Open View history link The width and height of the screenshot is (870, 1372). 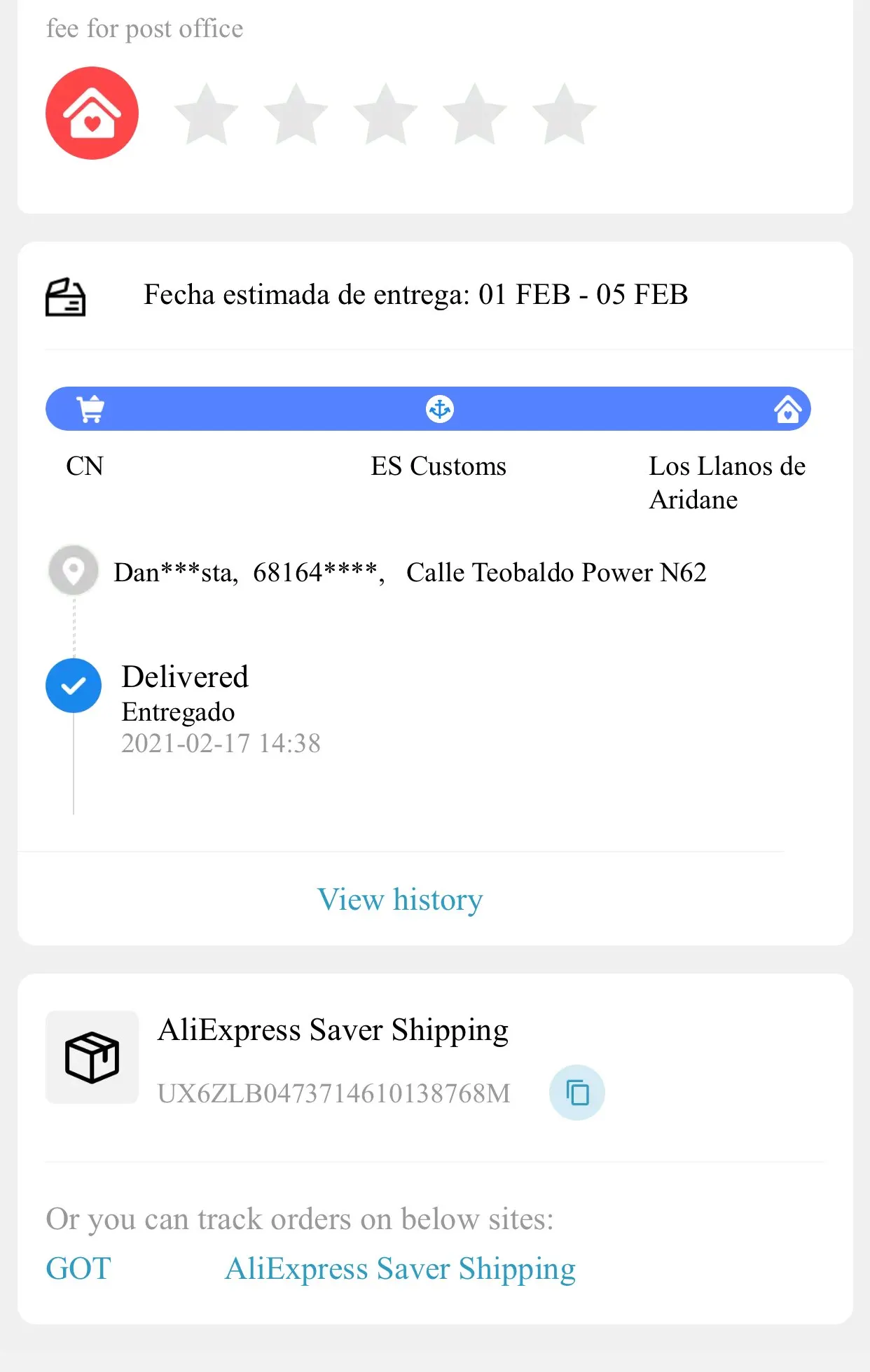click(400, 899)
